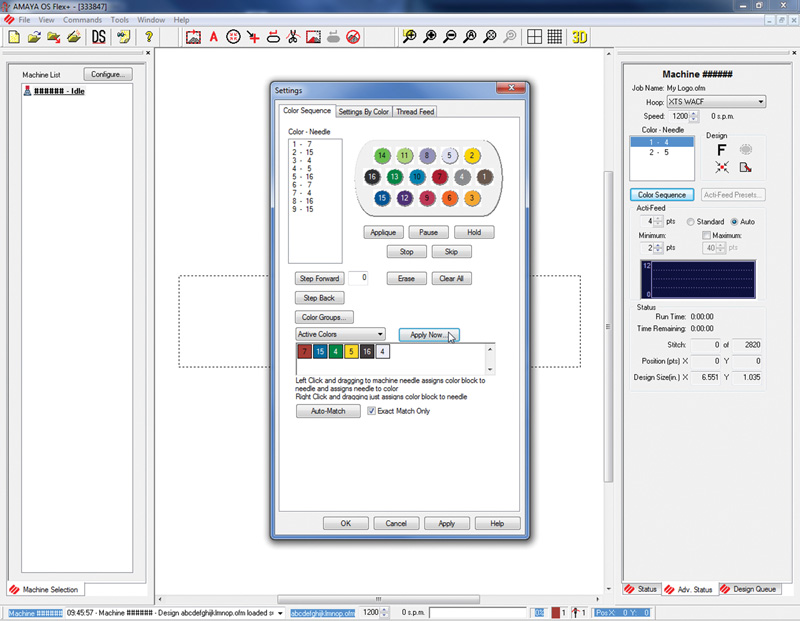Select the orange needle 6 circle
This screenshot has width=800, height=621.
pyautogui.click(x=449, y=198)
